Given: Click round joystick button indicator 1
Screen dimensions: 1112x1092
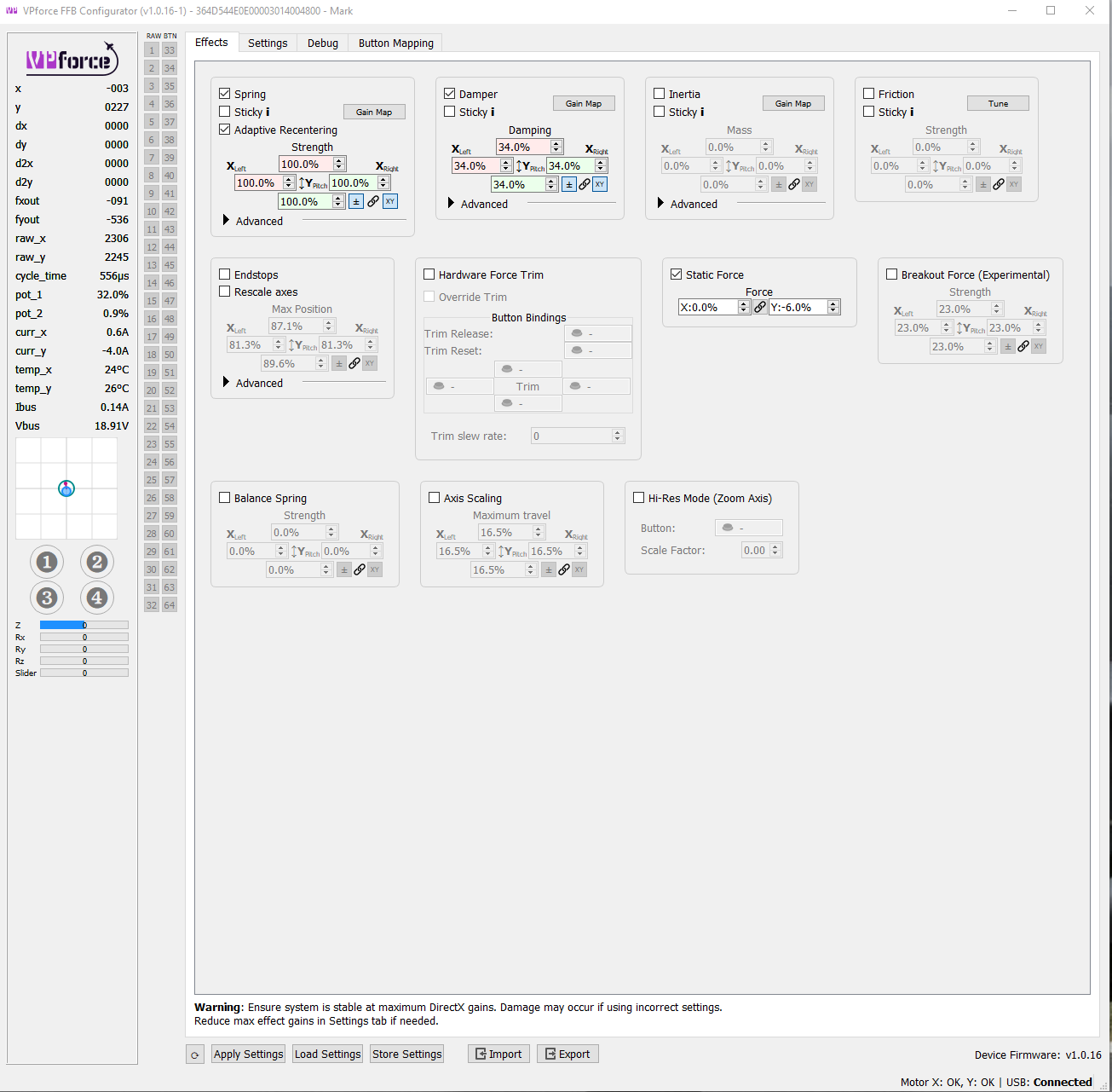Looking at the screenshot, I should pos(47,562).
